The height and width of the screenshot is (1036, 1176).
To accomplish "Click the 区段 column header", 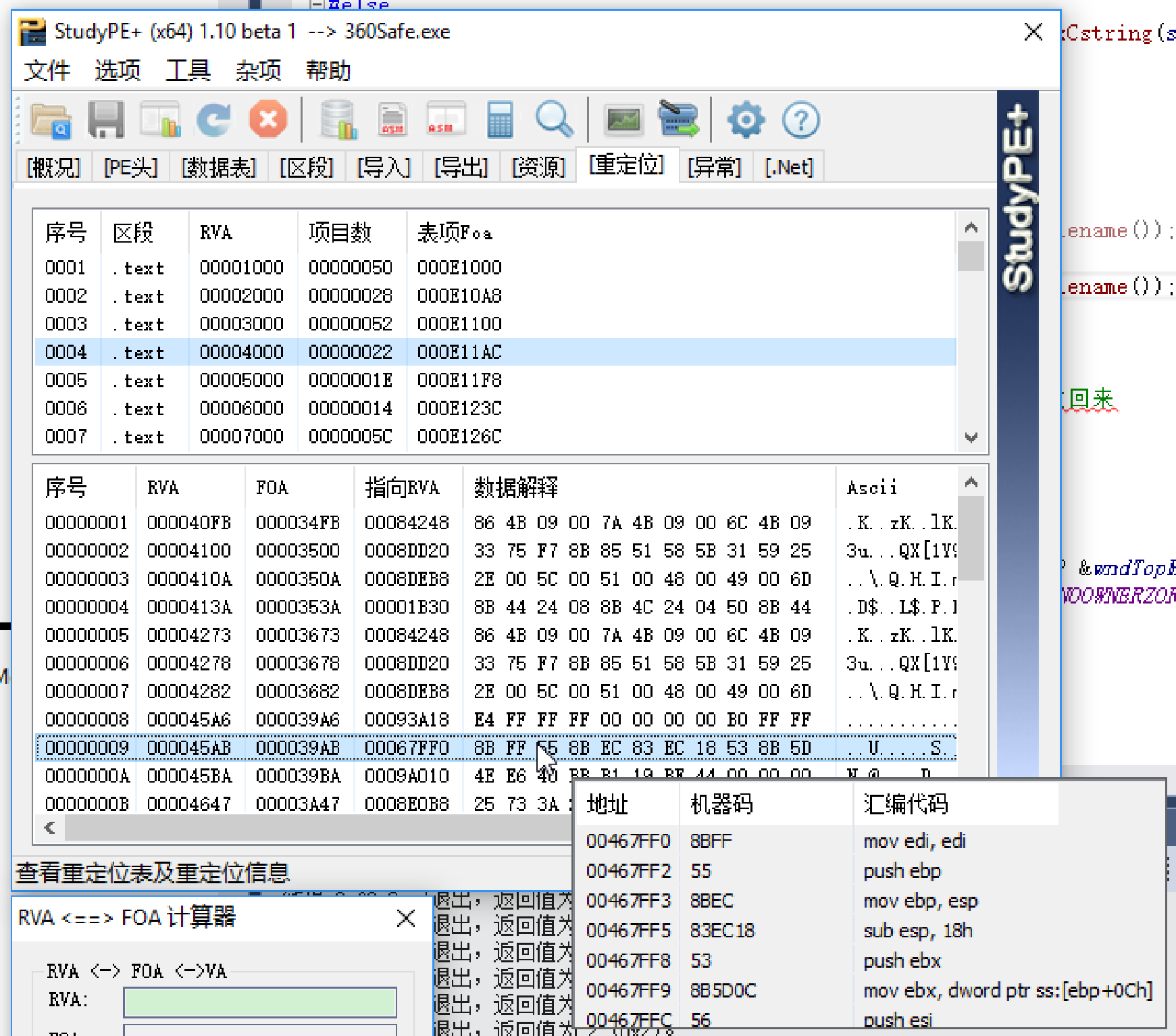I will pyautogui.click(x=145, y=232).
